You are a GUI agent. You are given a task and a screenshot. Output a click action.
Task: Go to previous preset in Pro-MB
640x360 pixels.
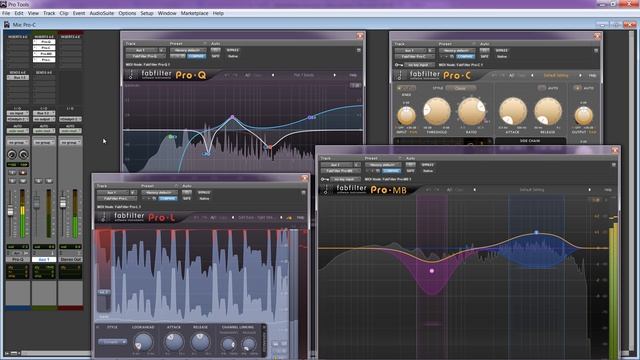tap(474, 190)
